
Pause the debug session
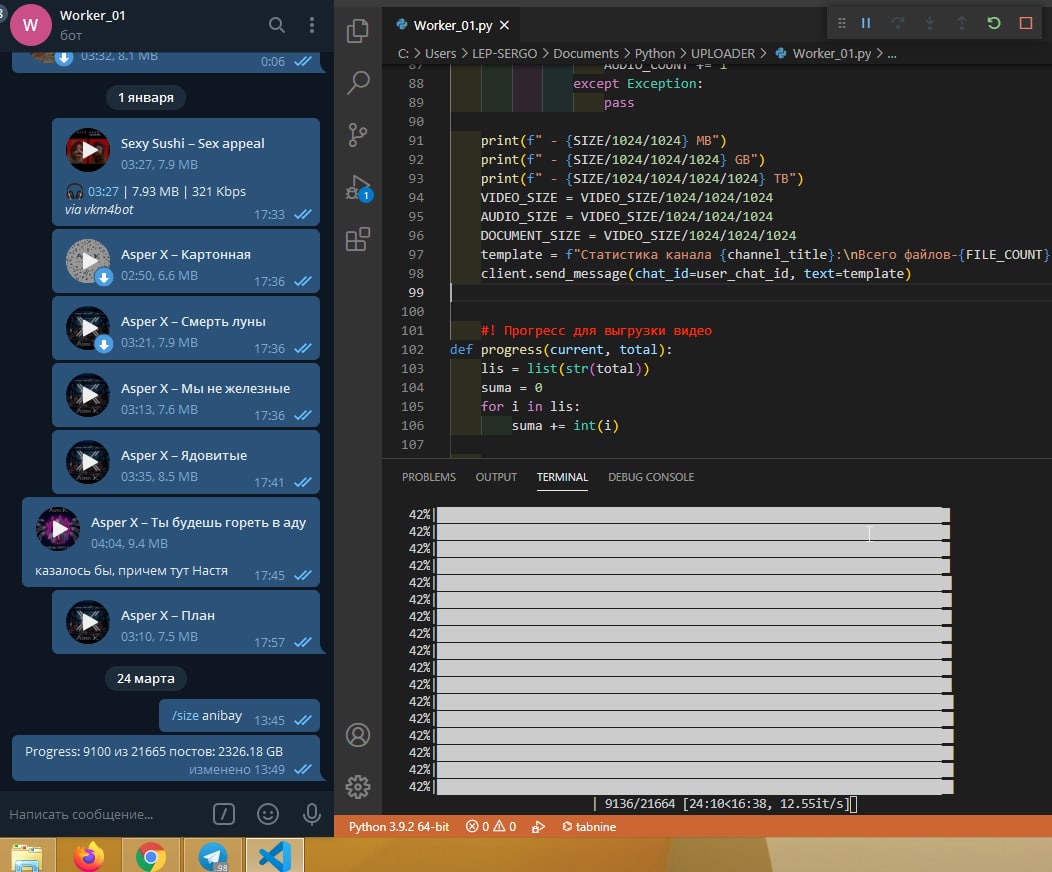[866, 23]
